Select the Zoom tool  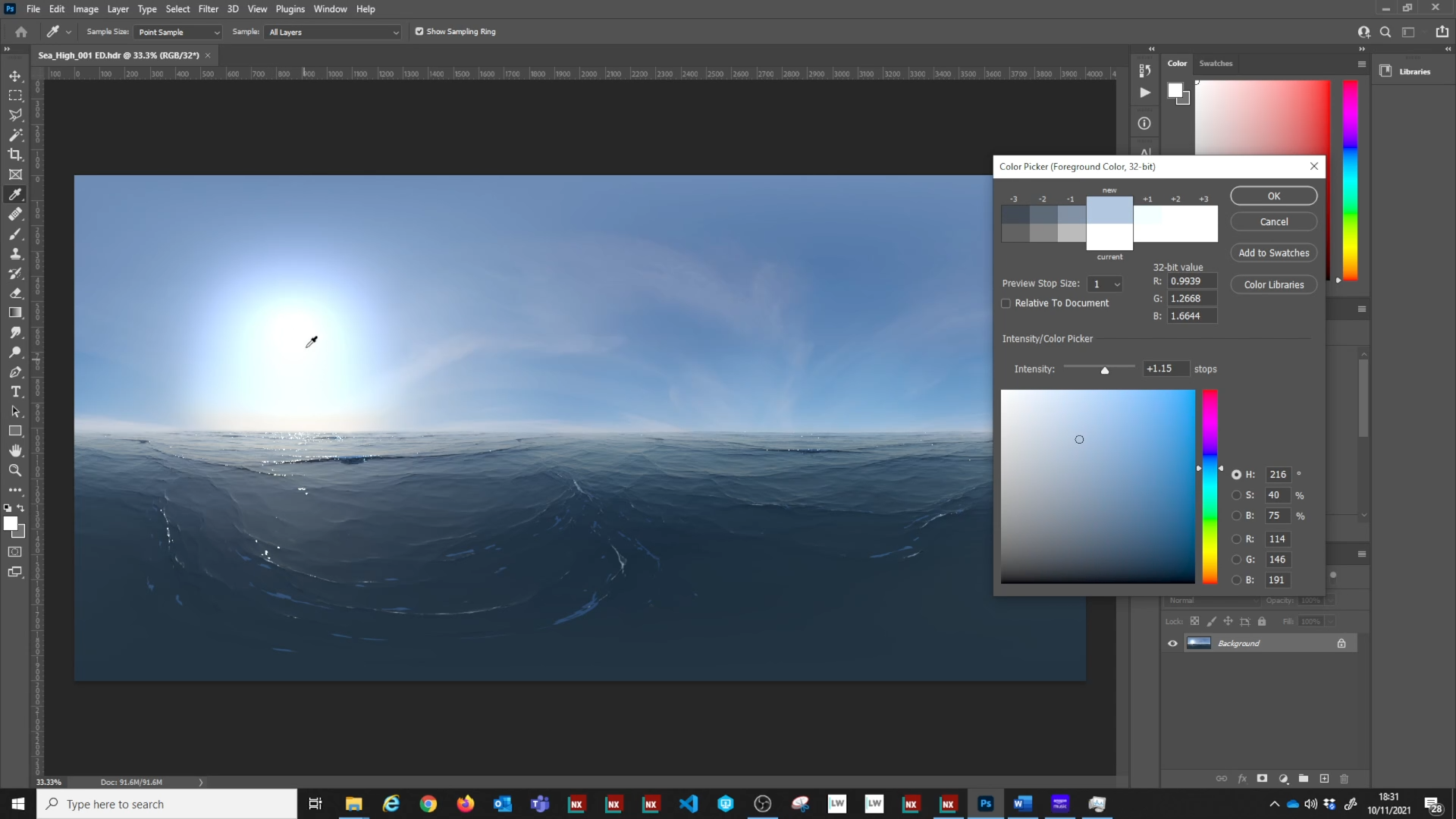click(15, 470)
